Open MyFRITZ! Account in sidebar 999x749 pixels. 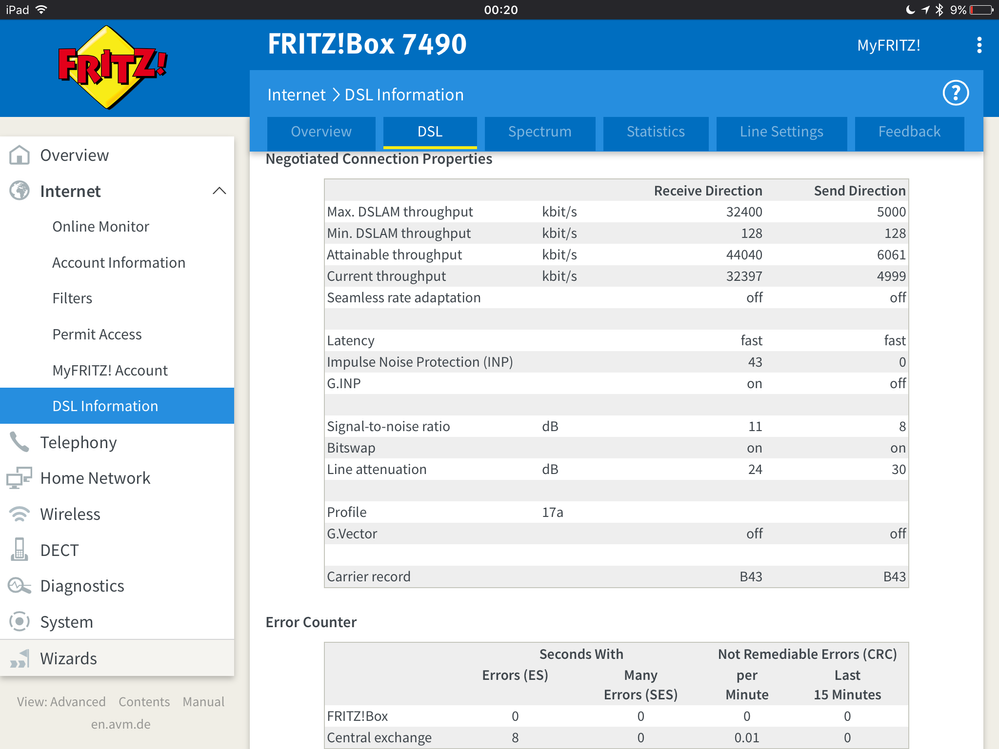pyautogui.click(x=110, y=370)
